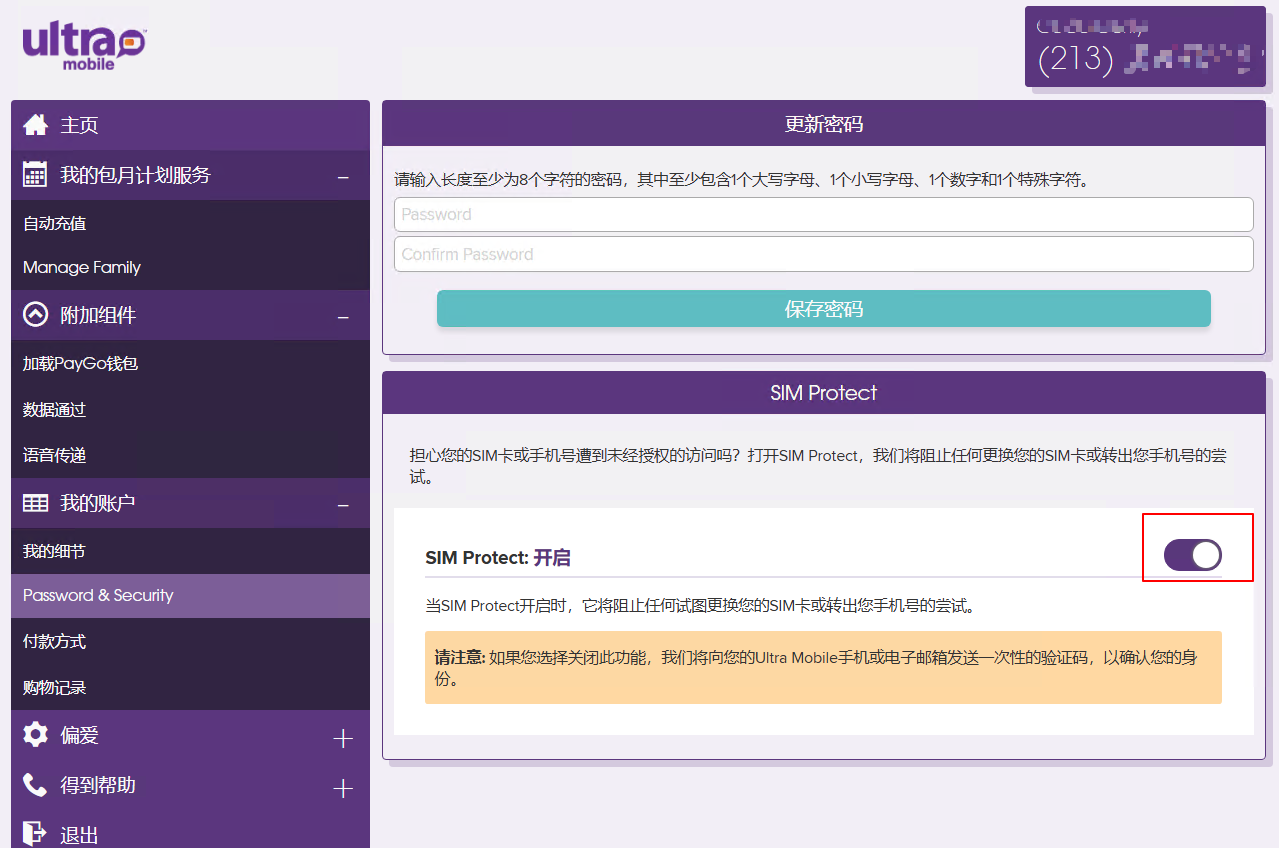This screenshot has width=1279, height=848.
Task: Open the Password & Security page
Action: [98, 595]
